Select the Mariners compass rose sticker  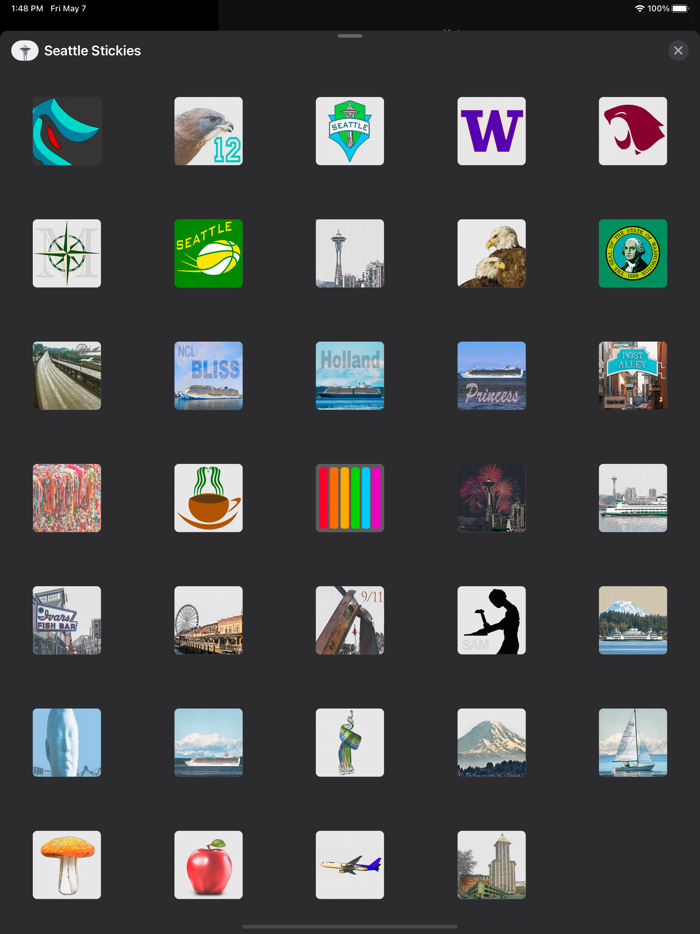click(67, 253)
